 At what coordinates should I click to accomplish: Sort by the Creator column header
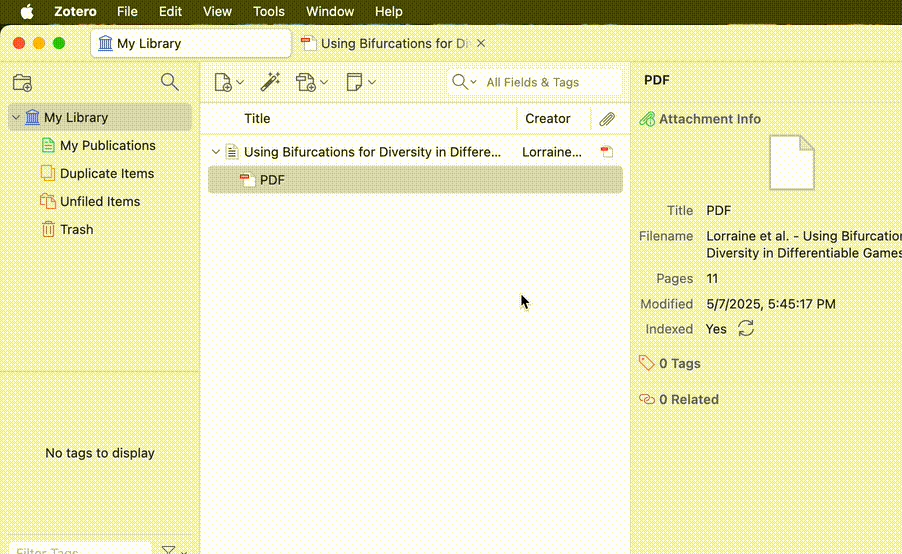click(x=548, y=119)
